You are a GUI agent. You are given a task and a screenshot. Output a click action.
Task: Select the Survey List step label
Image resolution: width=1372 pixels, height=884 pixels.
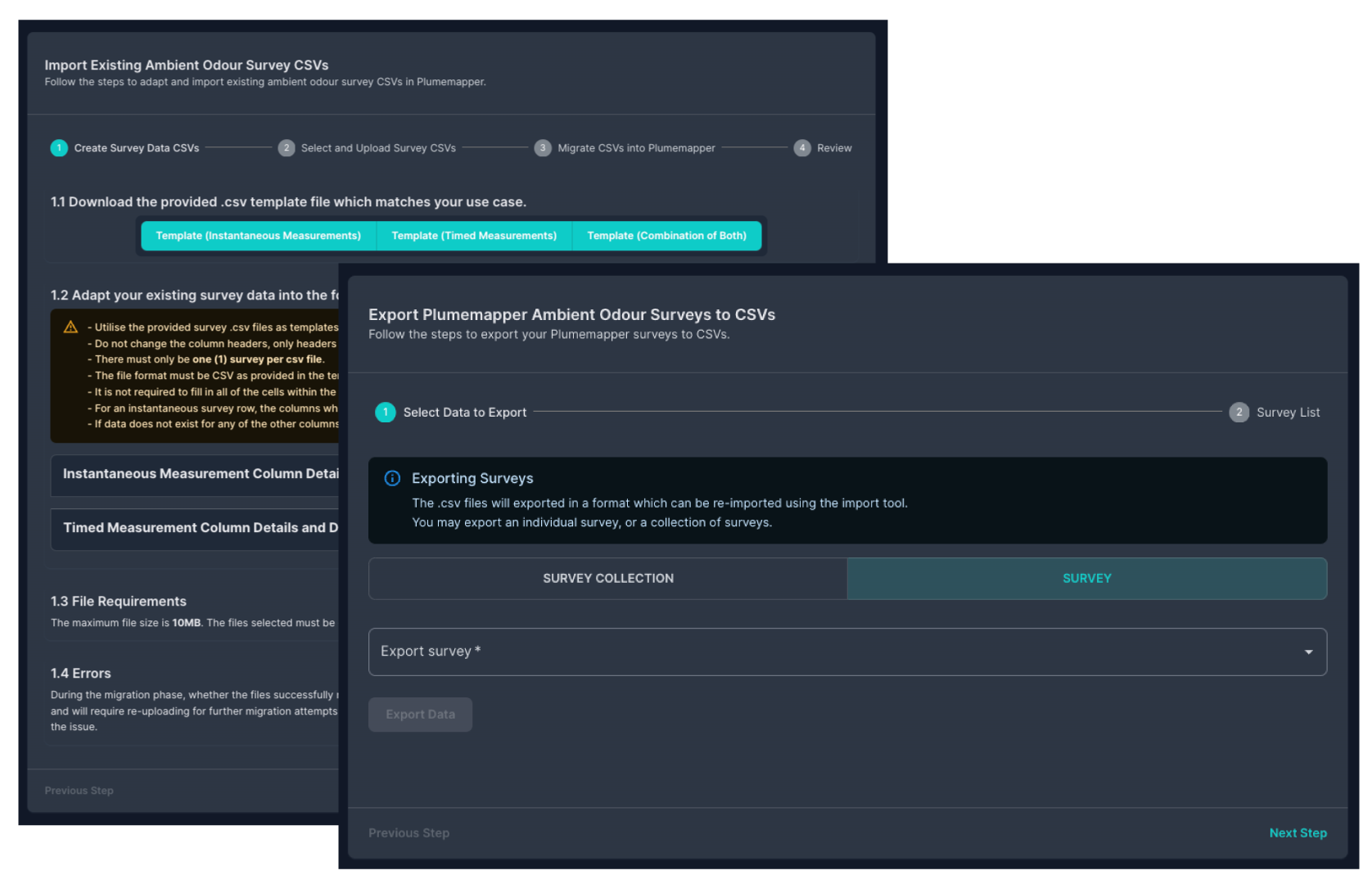(1289, 413)
